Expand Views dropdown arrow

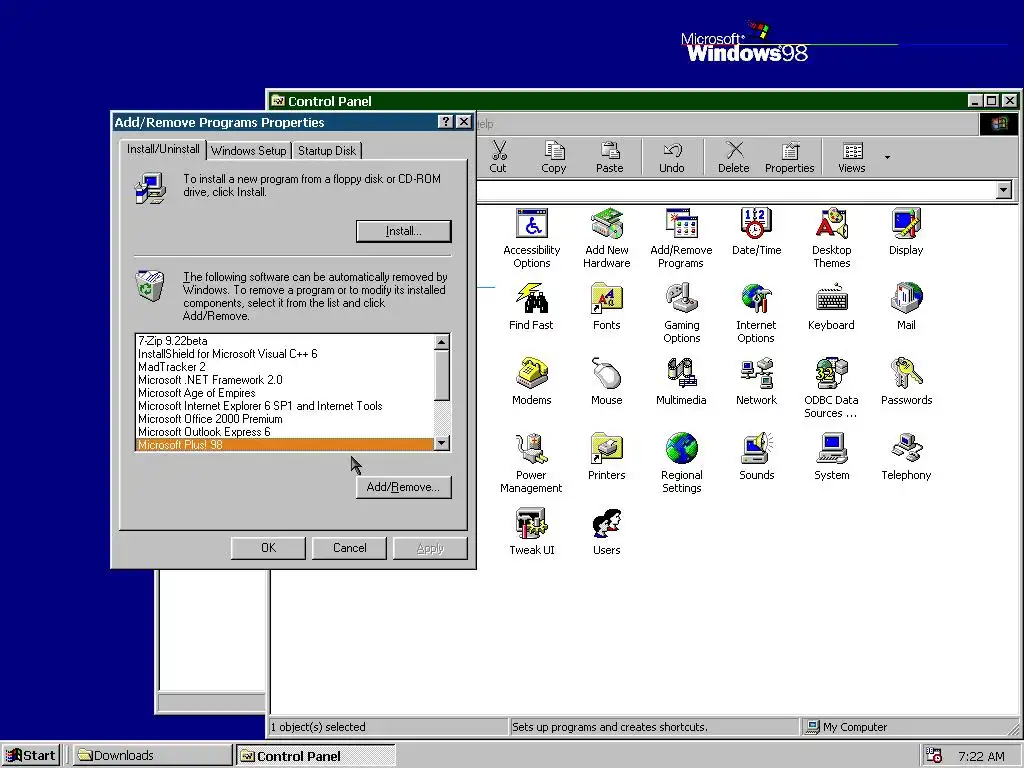[x=887, y=157]
